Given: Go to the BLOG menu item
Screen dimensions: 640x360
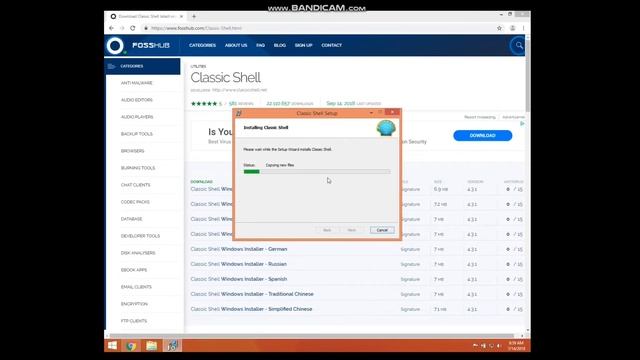Looking at the screenshot, I should (280, 45).
